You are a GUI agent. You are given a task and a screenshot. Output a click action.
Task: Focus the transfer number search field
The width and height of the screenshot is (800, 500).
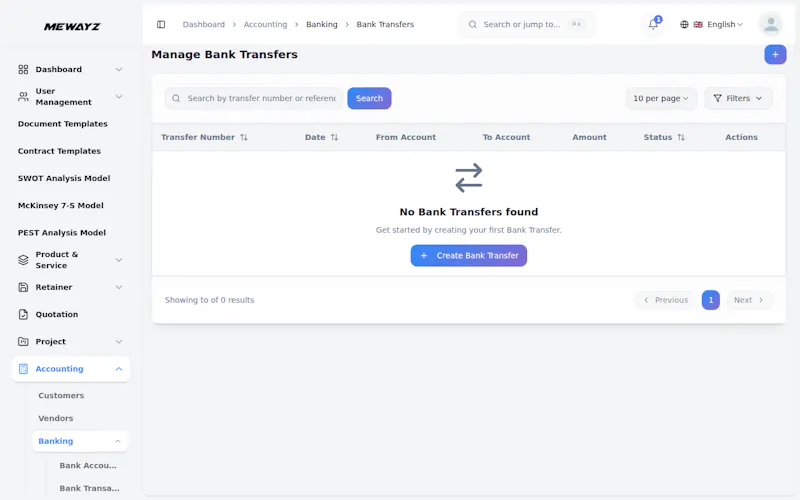point(254,98)
